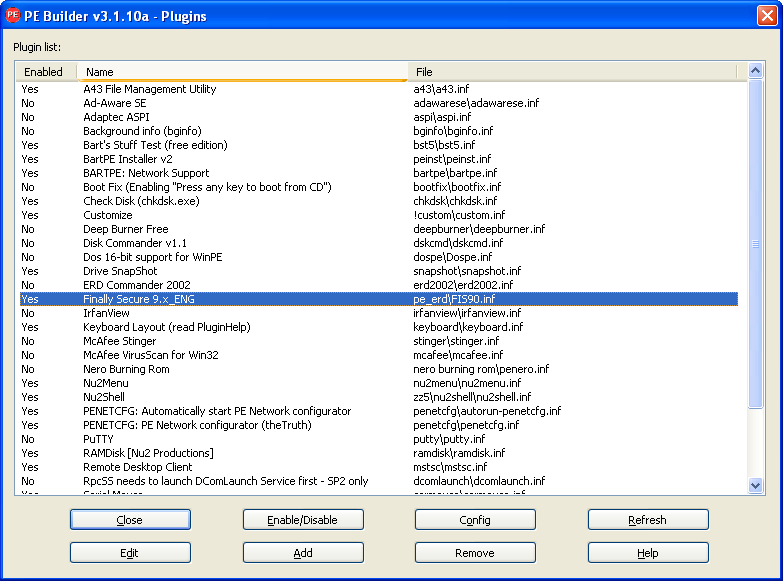Click the file path a43\a43.inf
The width and height of the screenshot is (783, 581).
click(441, 89)
